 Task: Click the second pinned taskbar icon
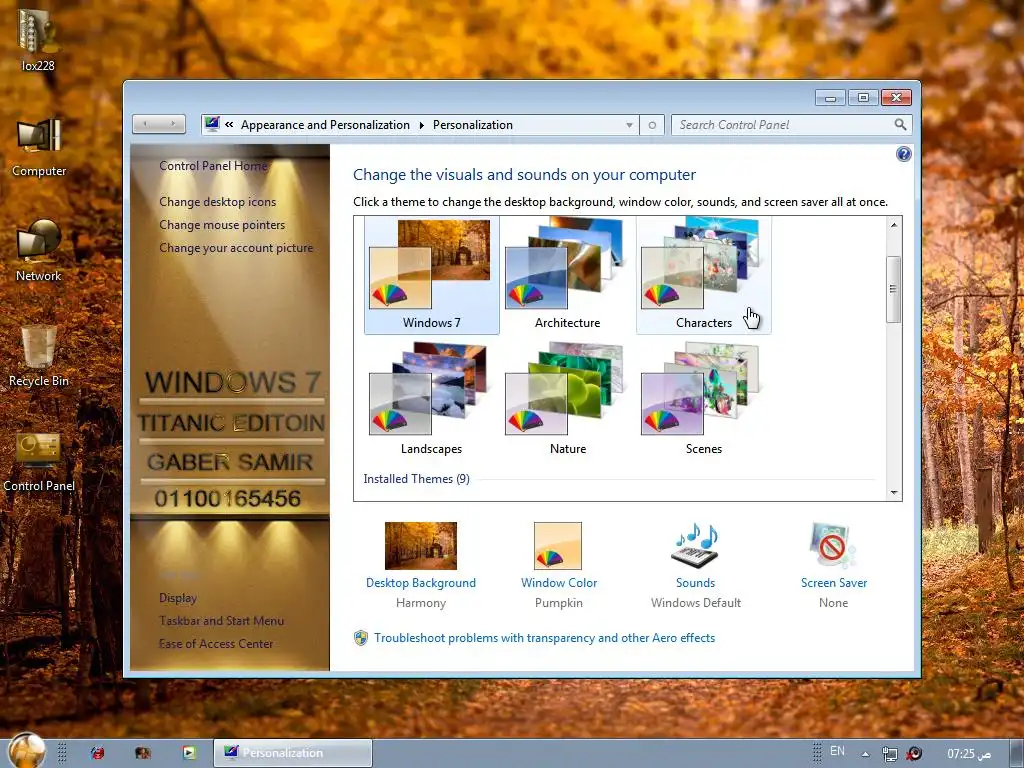pos(142,753)
